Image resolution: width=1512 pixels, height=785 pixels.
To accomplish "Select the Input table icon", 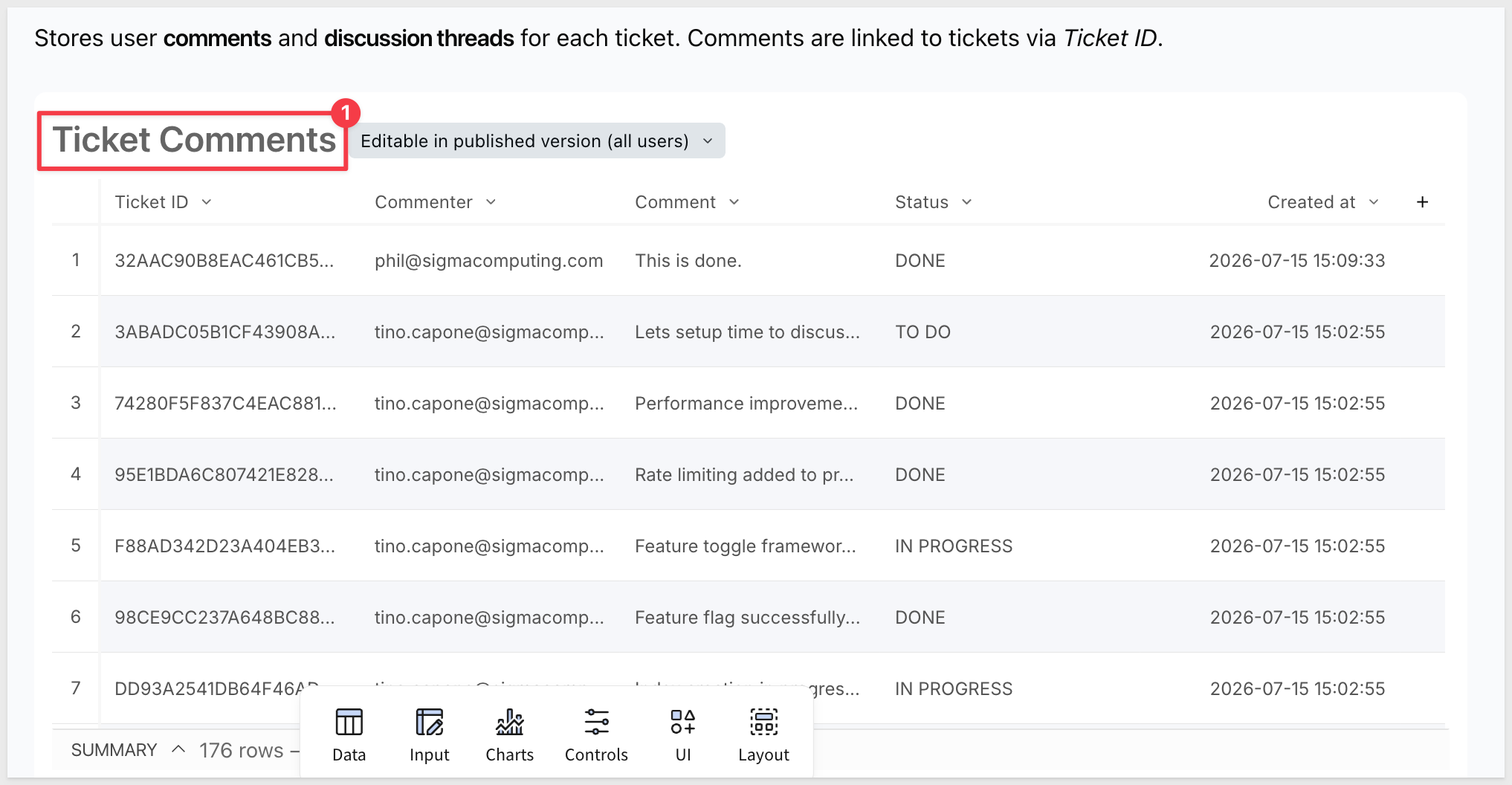I will [x=429, y=722].
